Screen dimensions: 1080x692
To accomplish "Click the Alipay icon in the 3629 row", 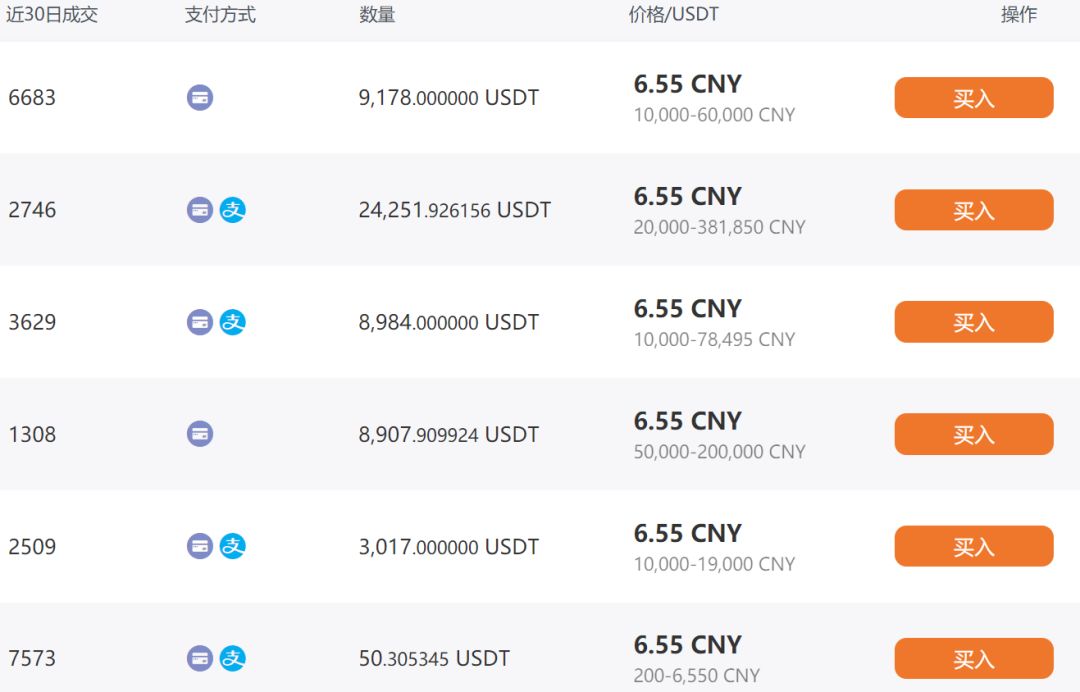I will pos(233,322).
